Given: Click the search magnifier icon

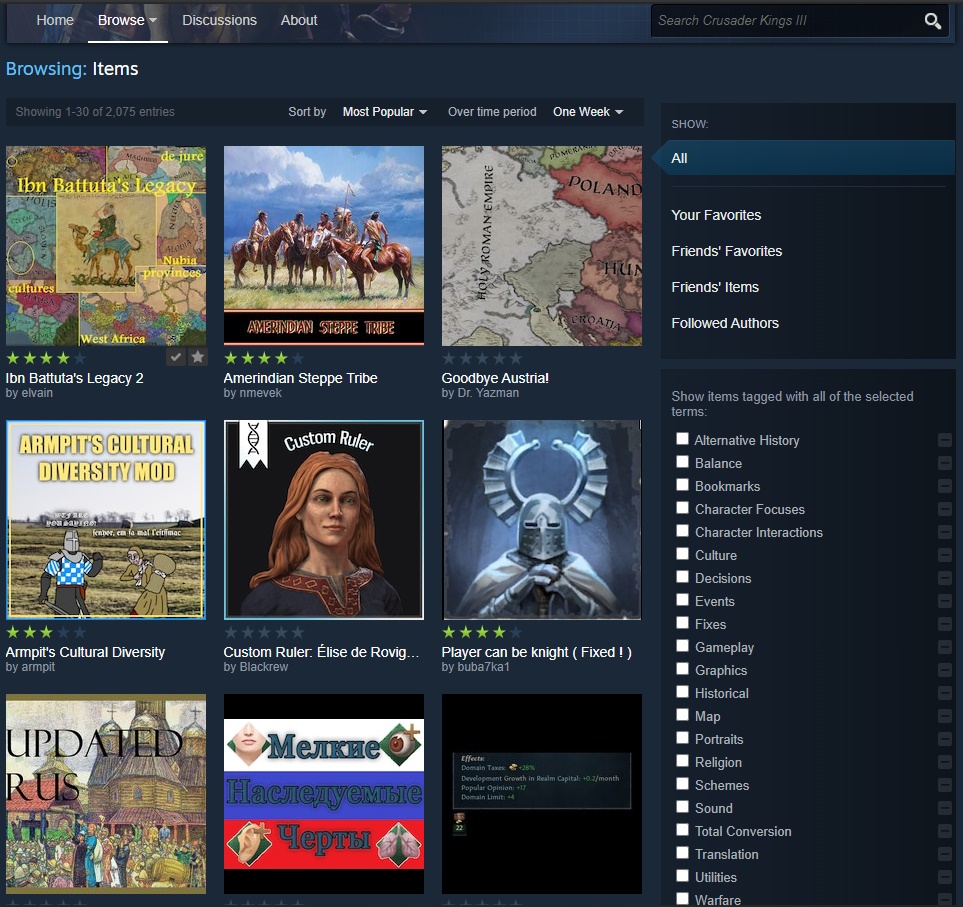Looking at the screenshot, I should (932, 21).
